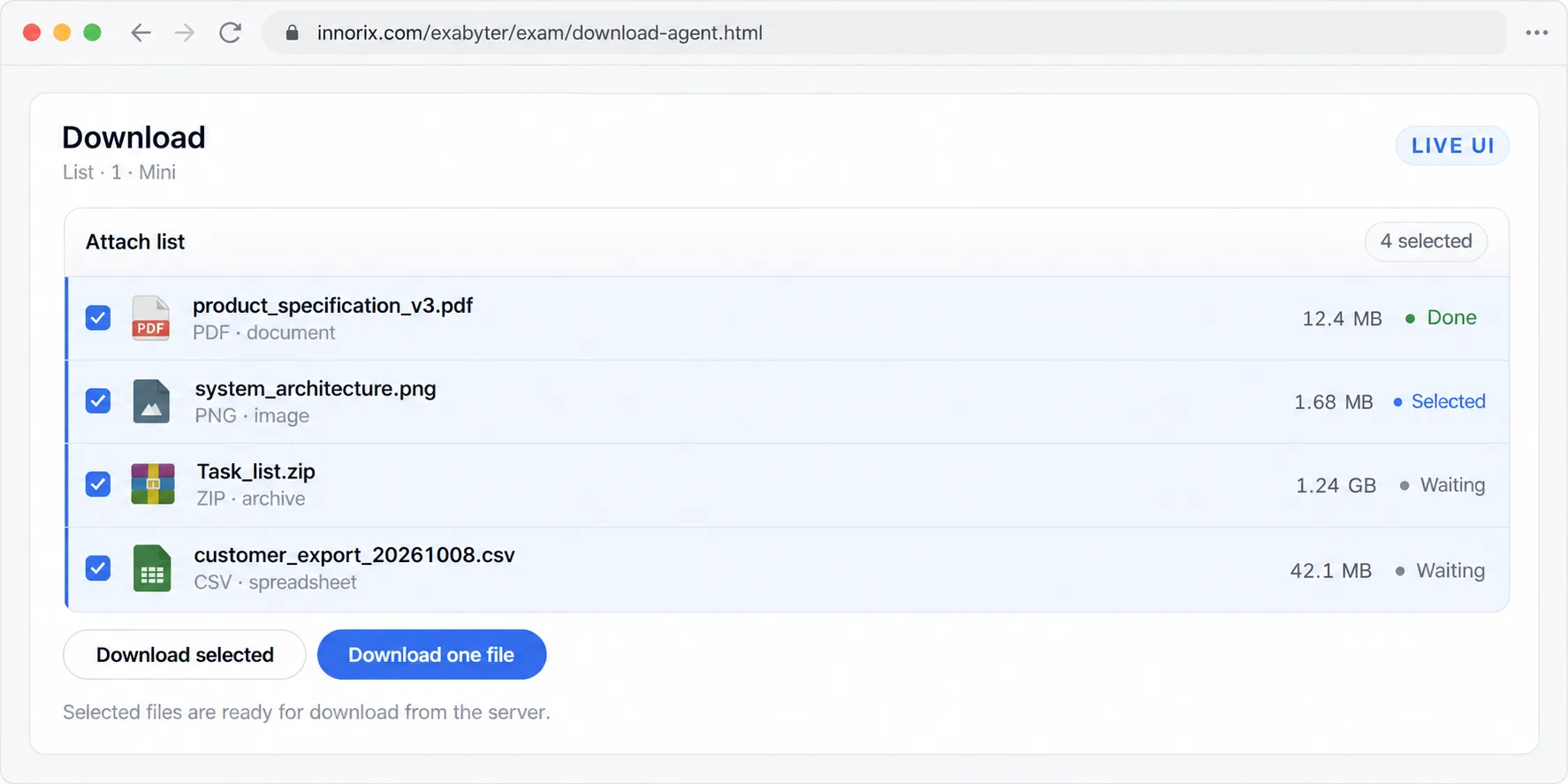
Task: Open the browser three-dot menu
Action: (x=1537, y=33)
